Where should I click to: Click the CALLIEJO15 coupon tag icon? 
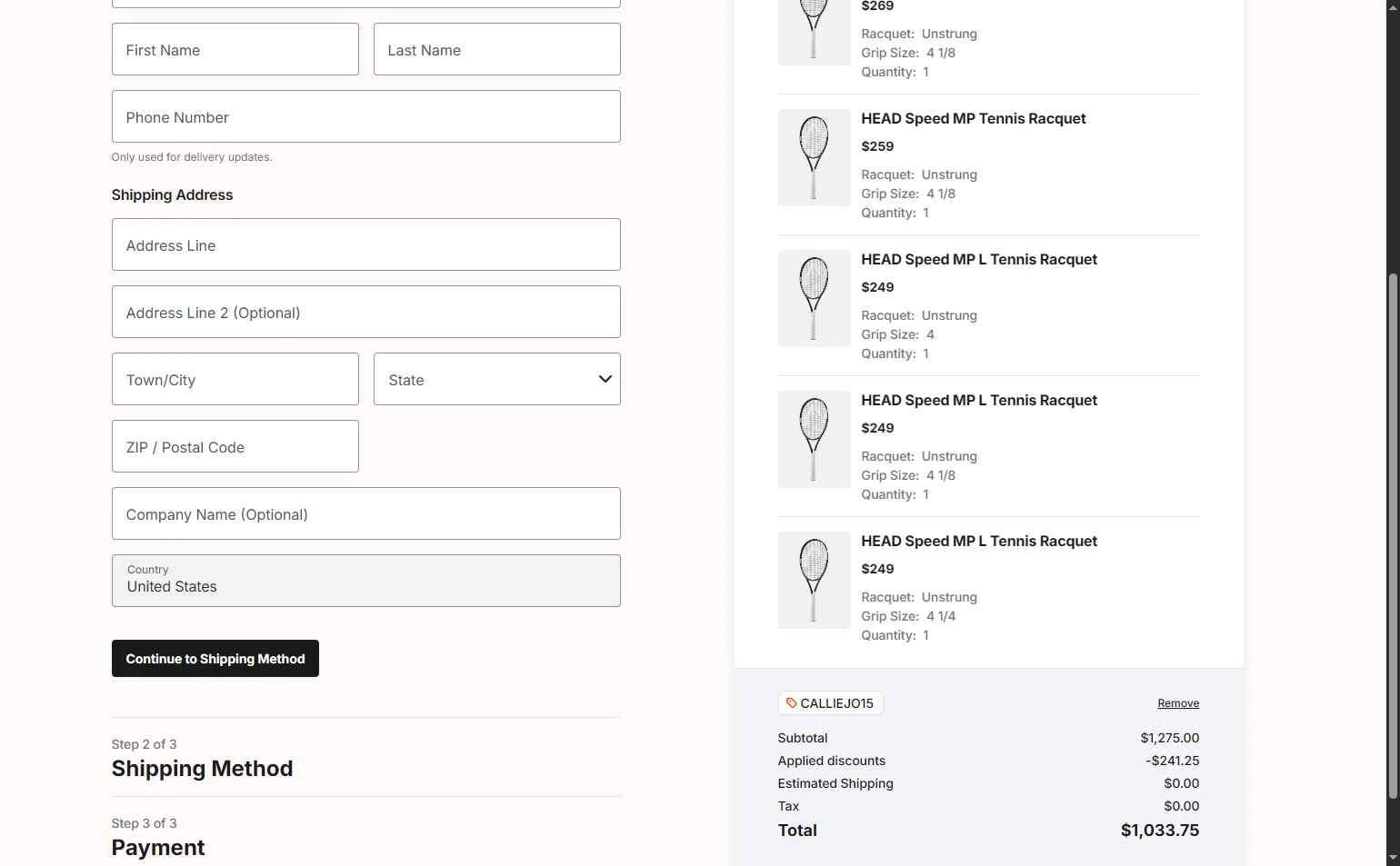click(x=791, y=703)
